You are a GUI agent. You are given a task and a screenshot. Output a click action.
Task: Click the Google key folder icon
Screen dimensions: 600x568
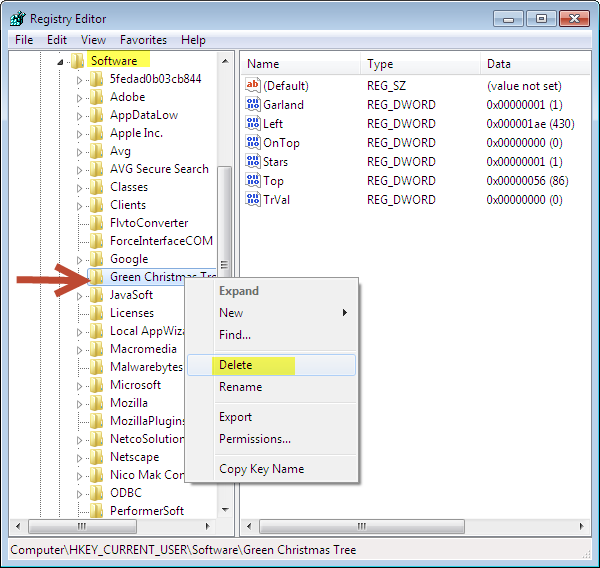tap(96, 259)
